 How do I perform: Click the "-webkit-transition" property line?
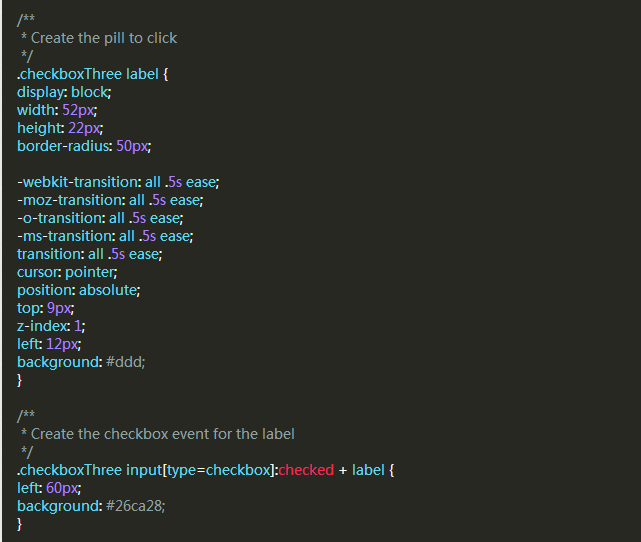[x=117, y=182]
